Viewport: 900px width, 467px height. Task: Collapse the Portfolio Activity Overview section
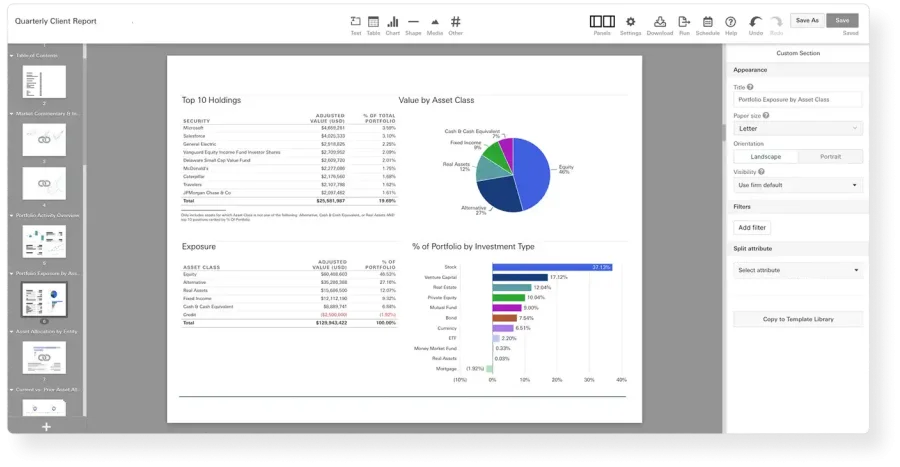[11, 215]
